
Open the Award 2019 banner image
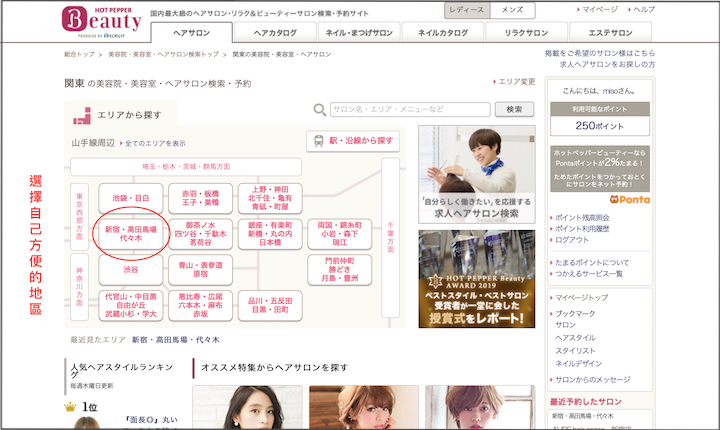point(476,279)
